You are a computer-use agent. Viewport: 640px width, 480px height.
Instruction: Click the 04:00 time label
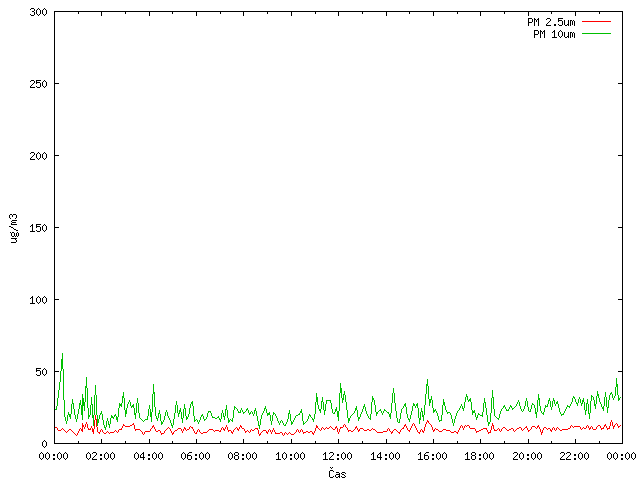click(x=148, y=456)
